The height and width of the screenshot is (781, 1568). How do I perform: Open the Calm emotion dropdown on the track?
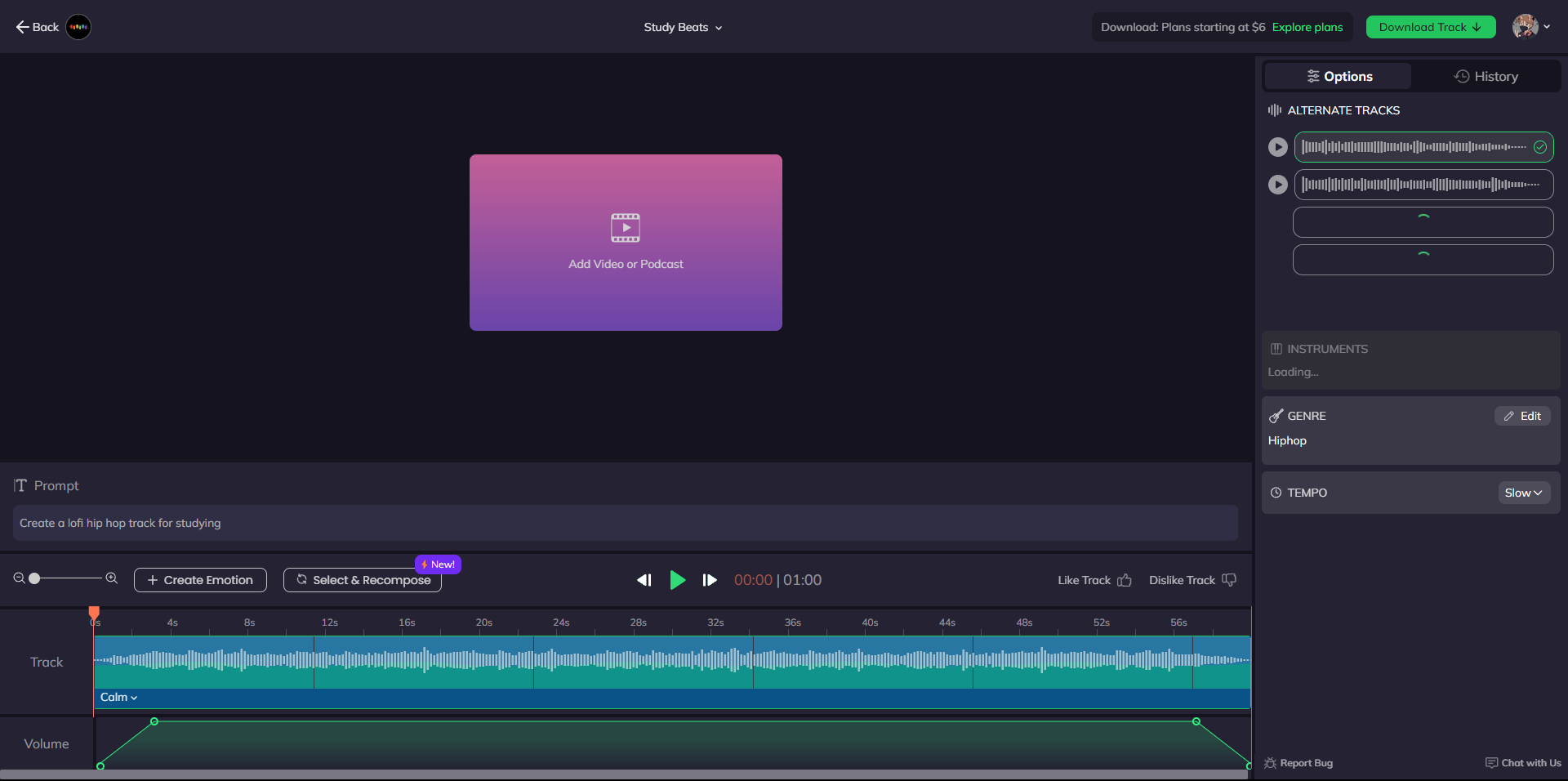[x=118, y=697]
